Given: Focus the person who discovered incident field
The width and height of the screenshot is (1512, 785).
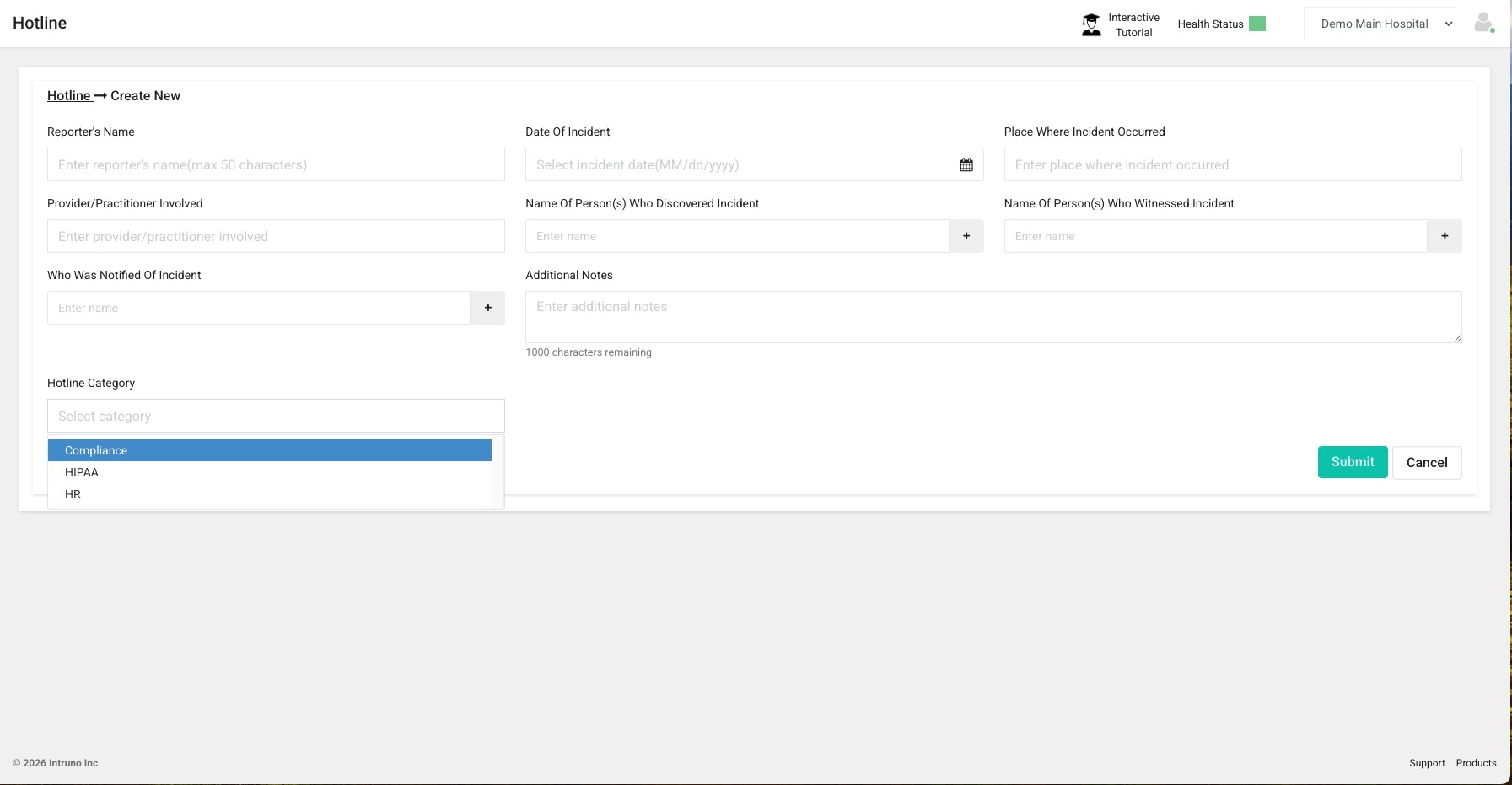Looking at the screenshot, I should tap(737, 236).
